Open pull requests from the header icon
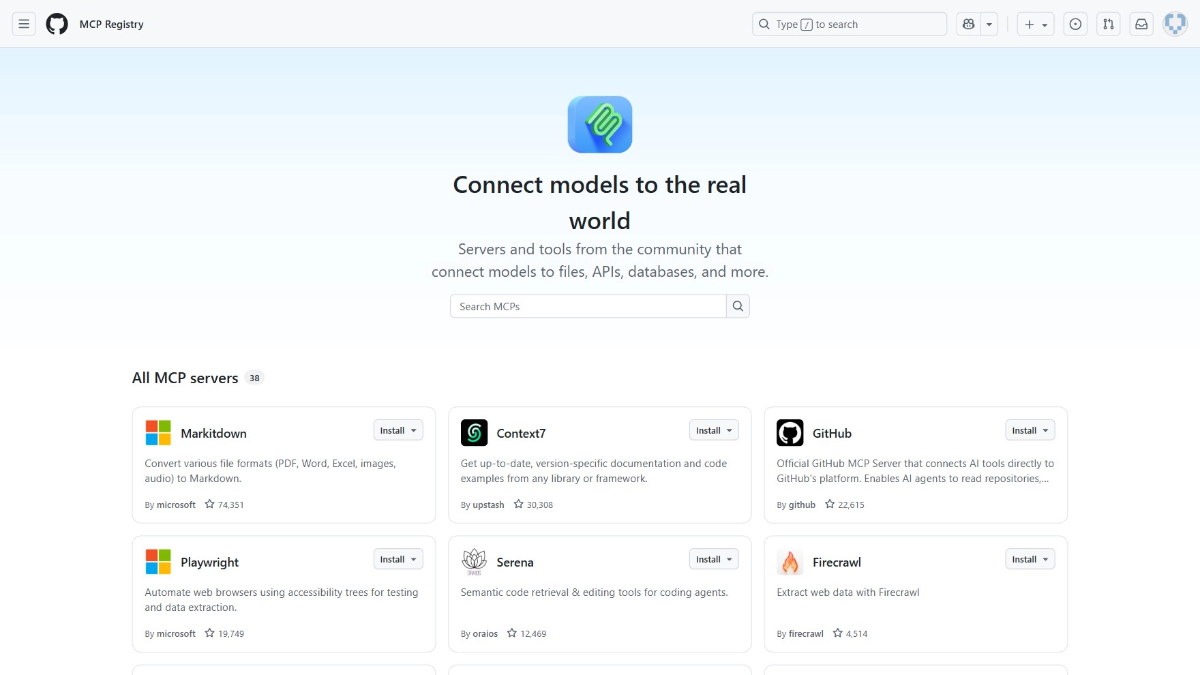 click(x=1108, y=23)
